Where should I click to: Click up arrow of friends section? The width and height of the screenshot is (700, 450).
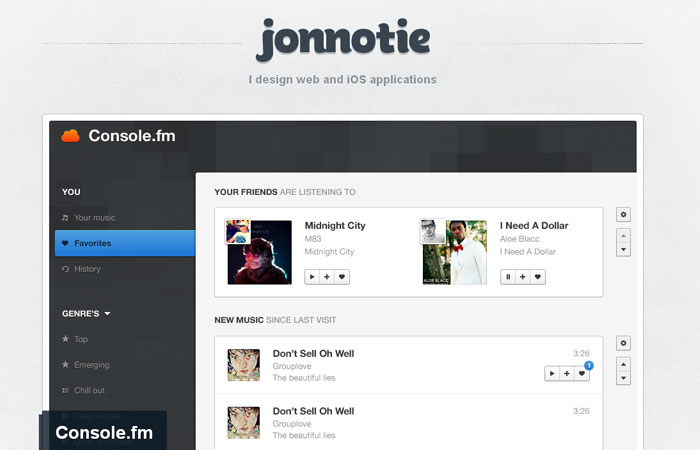[x=623, y=236]
